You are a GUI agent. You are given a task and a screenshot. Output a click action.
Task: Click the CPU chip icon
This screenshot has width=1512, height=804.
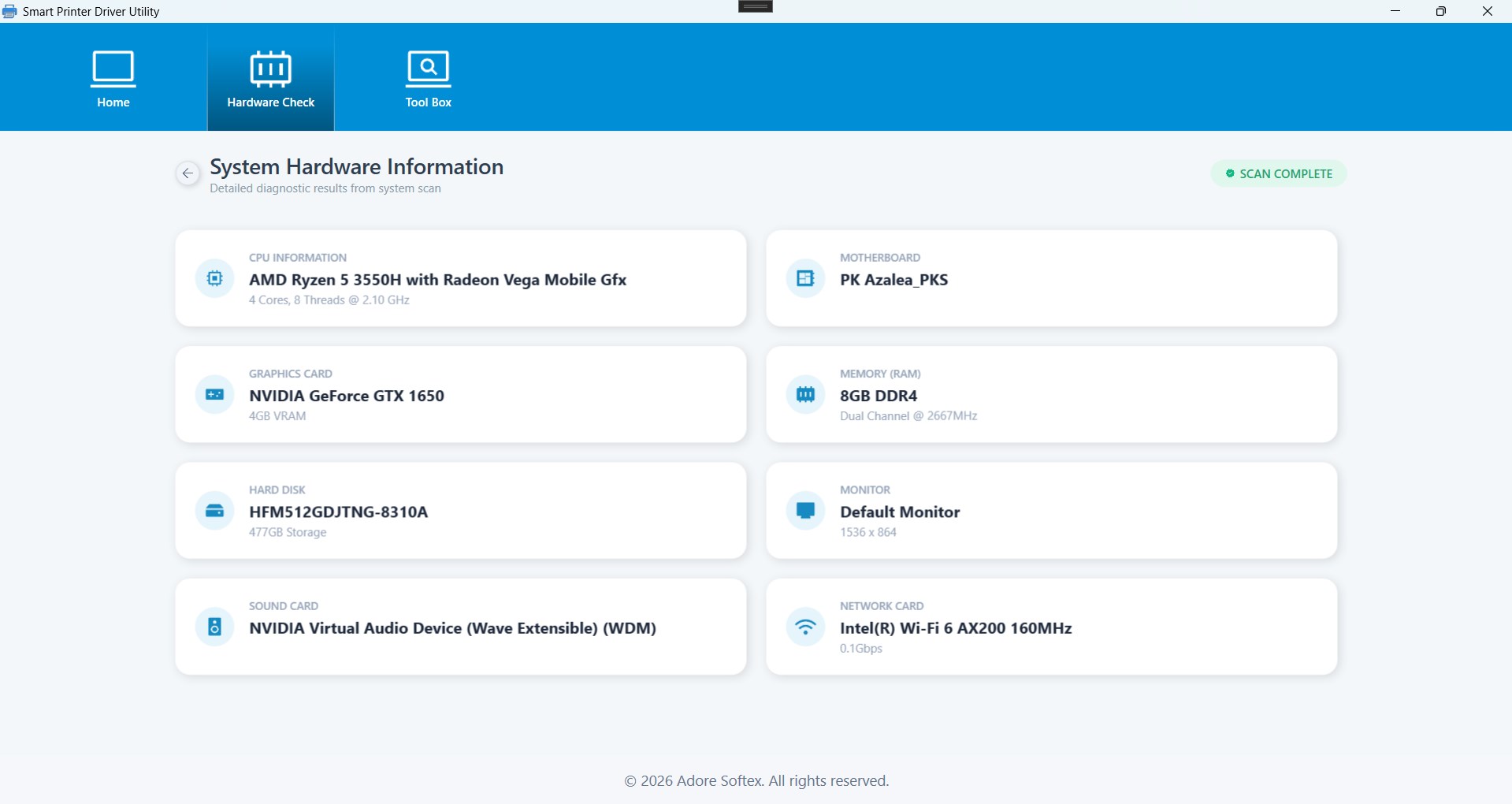coord(215,278)
